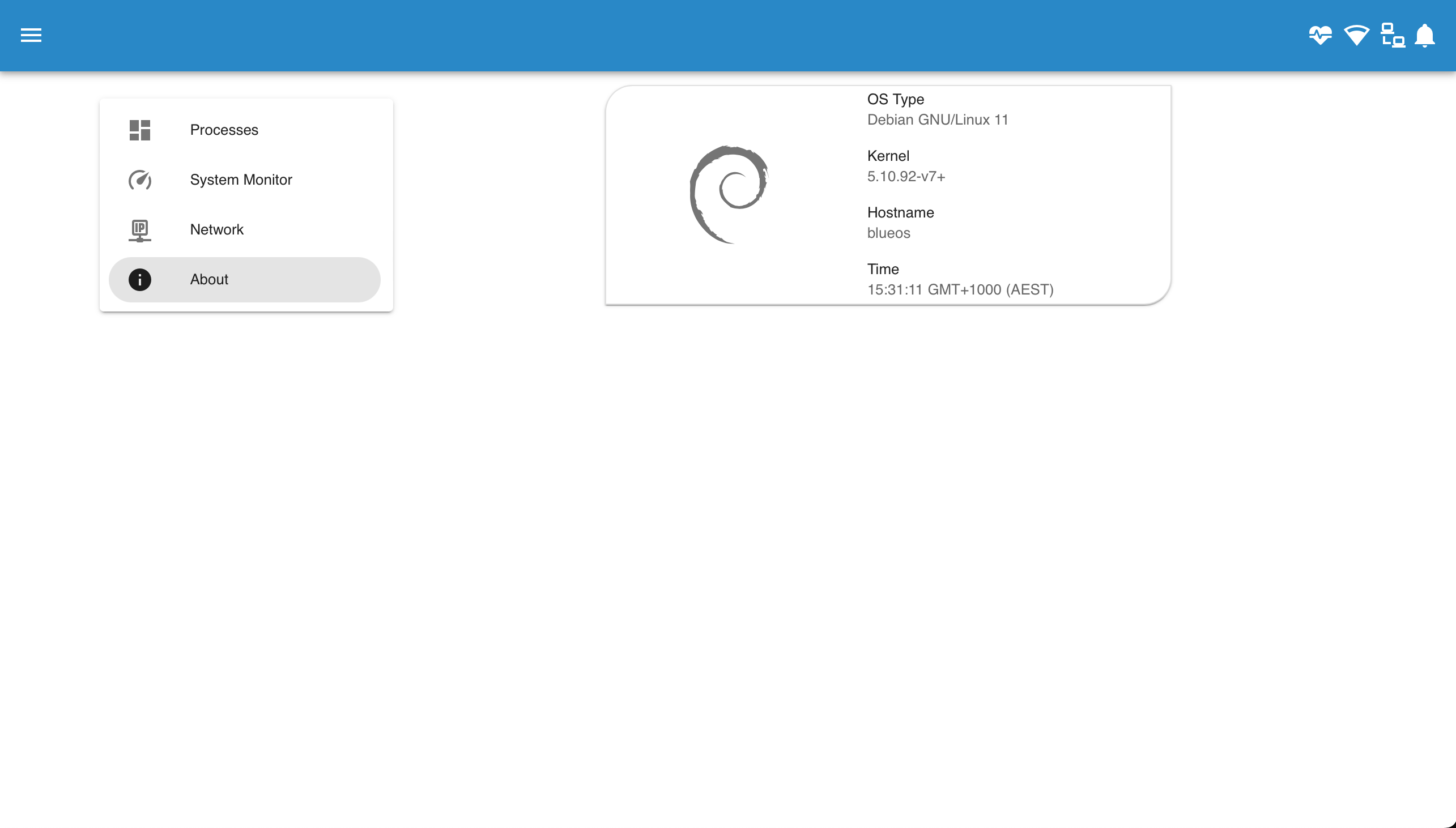Click the heart/health monitor icon

1320,35
